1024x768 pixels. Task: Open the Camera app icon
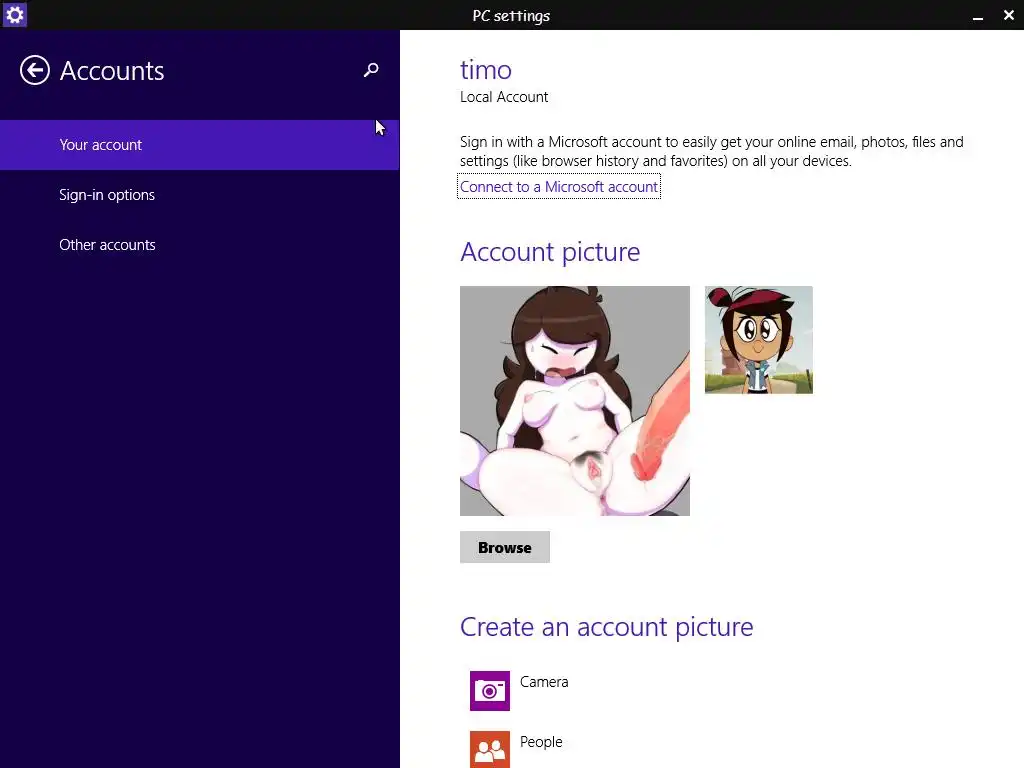(490, 690)
